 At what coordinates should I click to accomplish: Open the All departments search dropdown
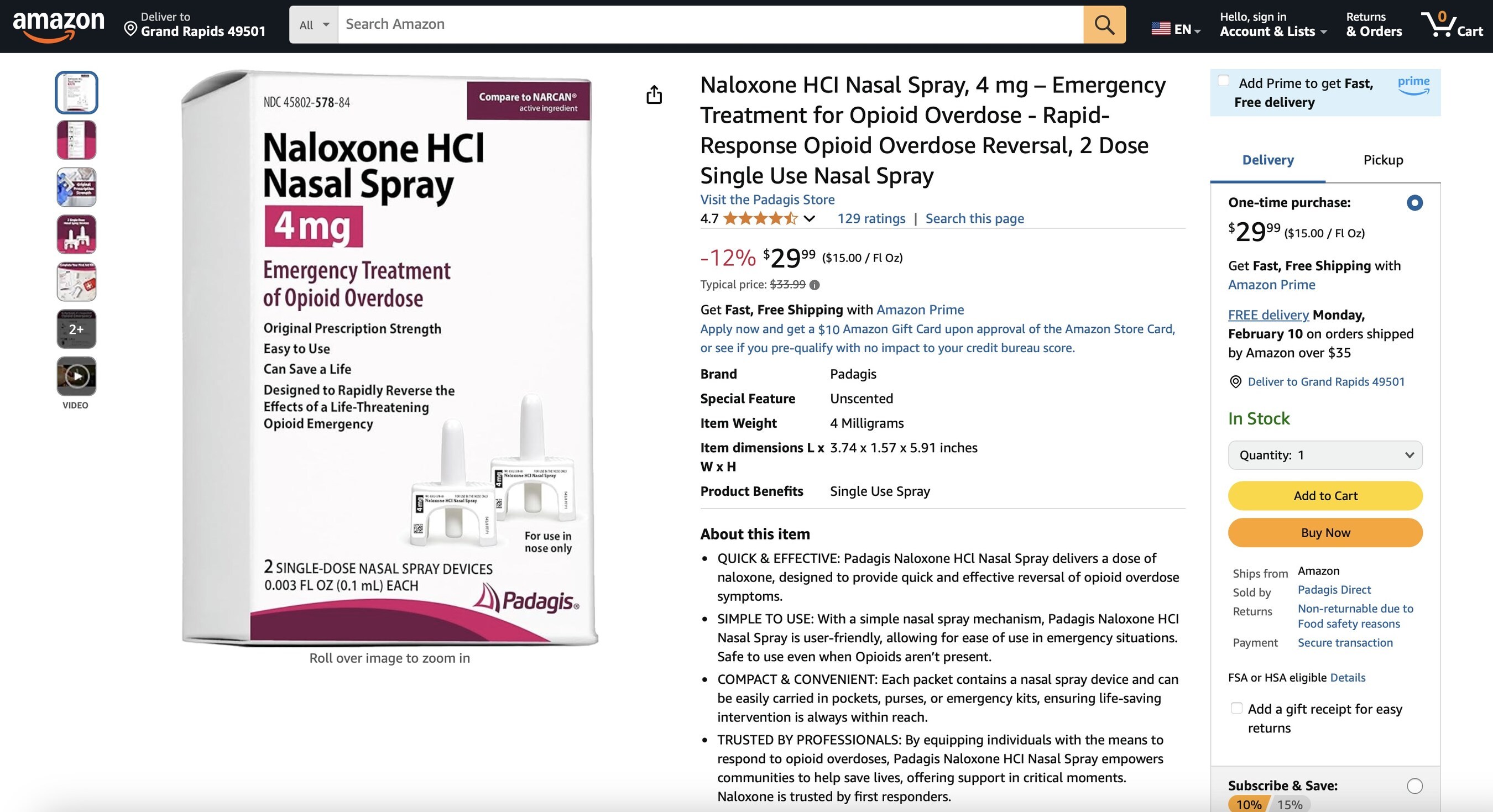[x=314, y=25]
